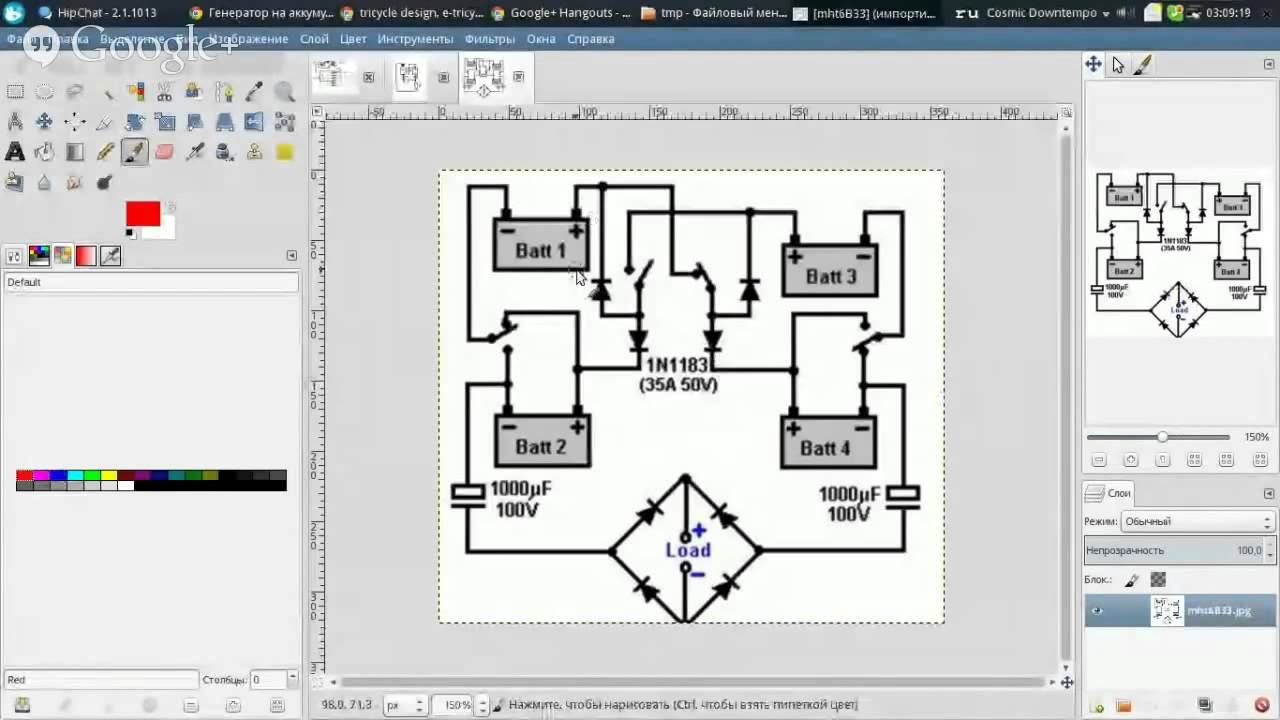Open the 'Изображение' menu

[x=248, y=39]
